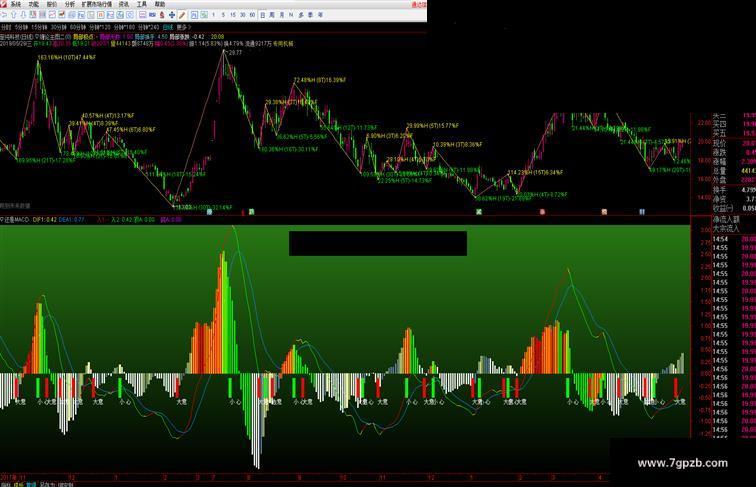This screenshot has width=756, height=487.
Task: Click the up arrow toolbar icon
Action: coord(14,15)
